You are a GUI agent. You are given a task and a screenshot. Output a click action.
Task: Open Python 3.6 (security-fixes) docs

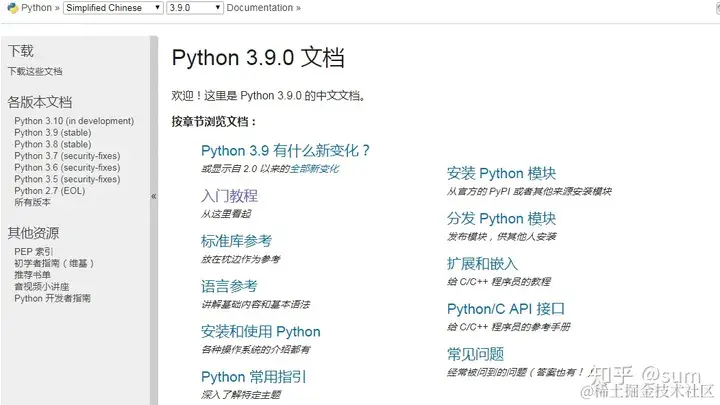click(67, 168)
